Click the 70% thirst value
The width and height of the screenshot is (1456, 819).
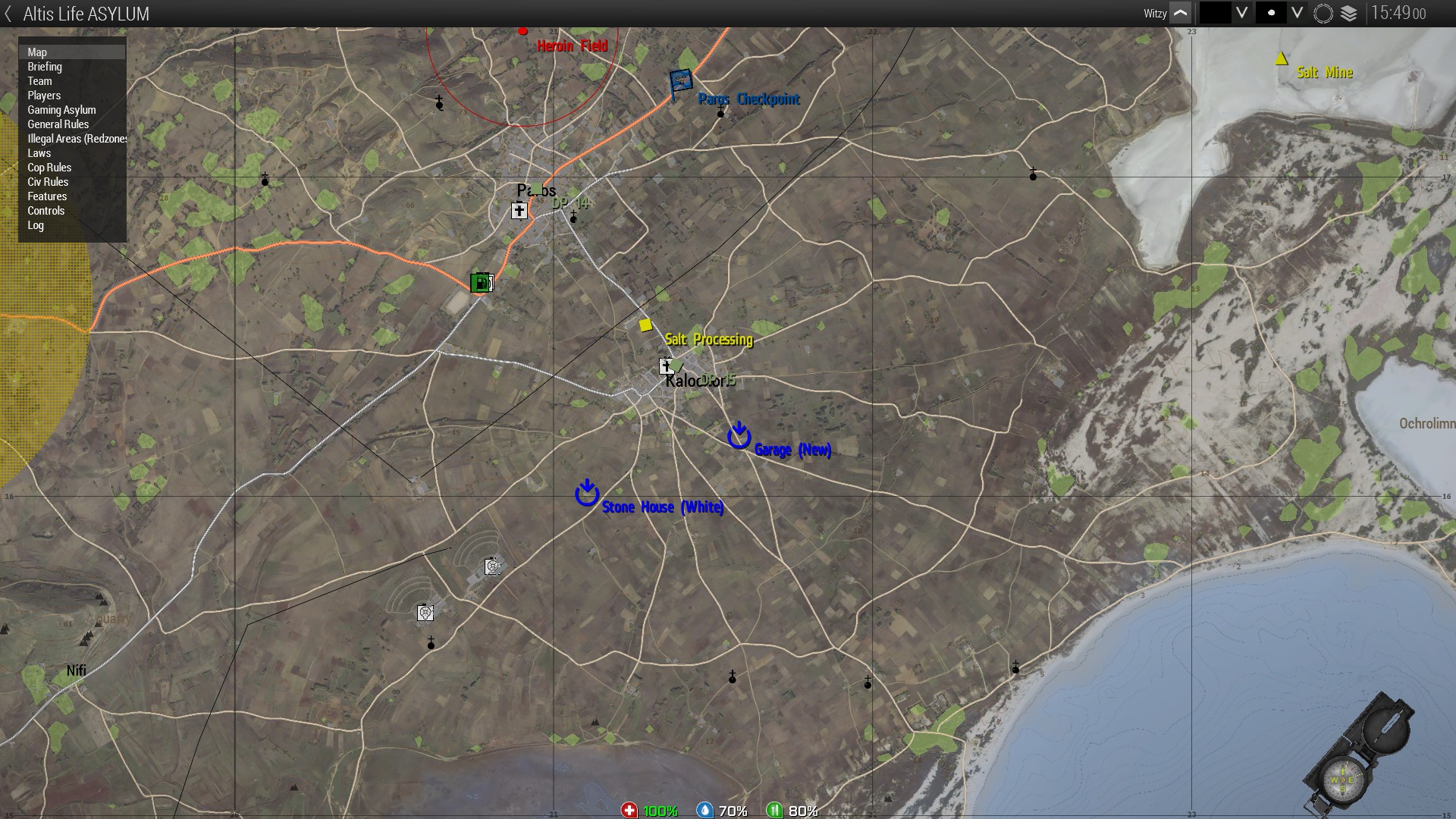tap(733, 811)
